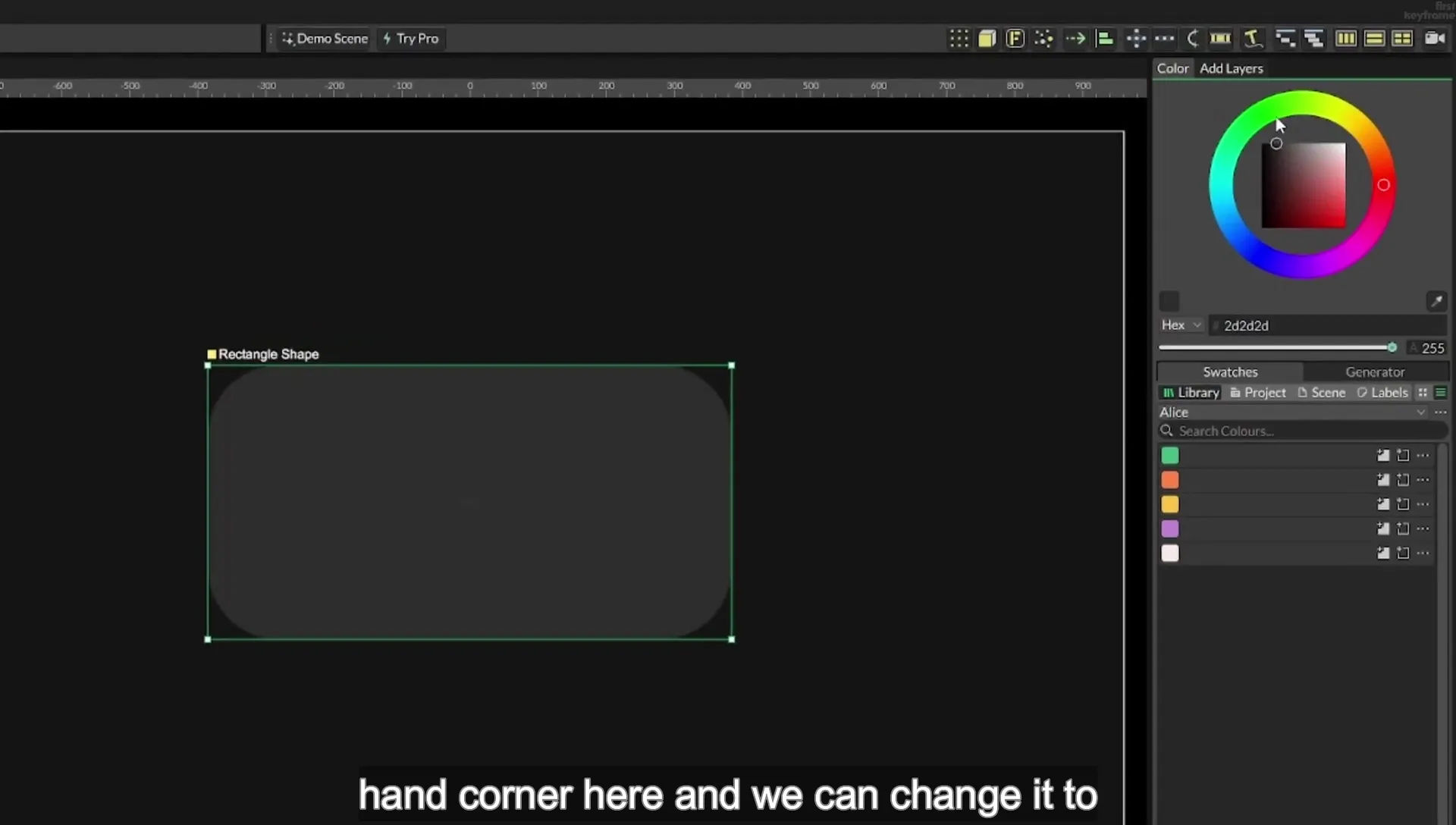Open the Demo Scene button
Image resolution: width=1456 pixels, height=825 pixels.
tap(325, 39)
